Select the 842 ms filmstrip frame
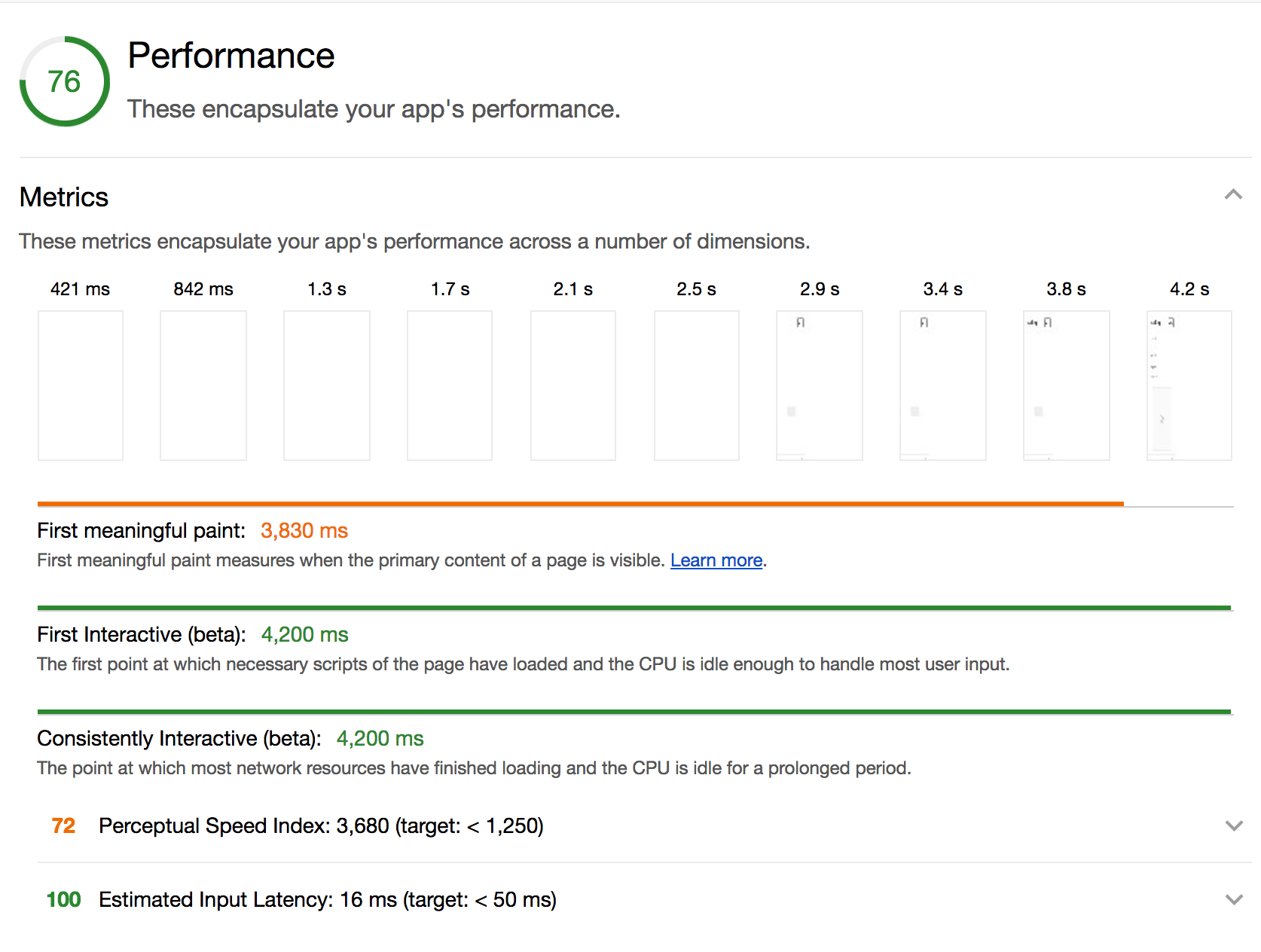This screenshot has width=1261, height=952. tap(203, 385)
